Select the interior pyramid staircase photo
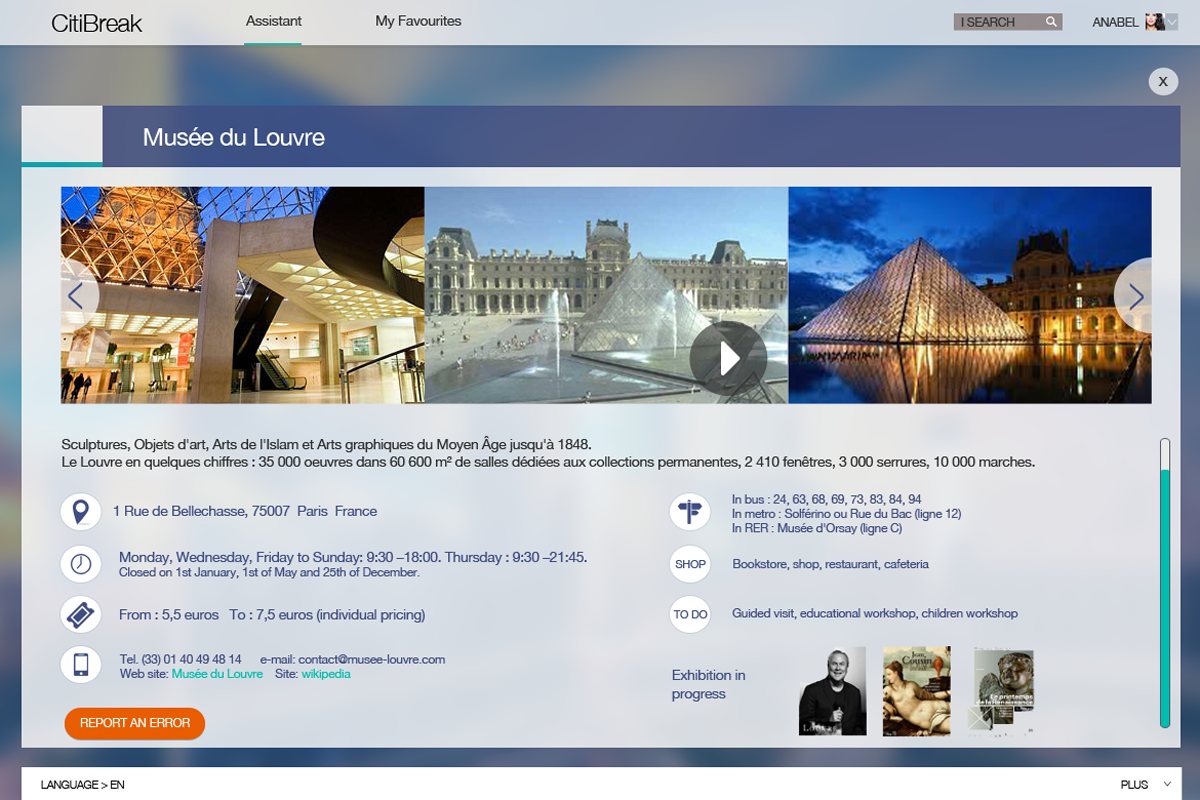Screen dimensions: 1200x800 (x=243, y=295)
